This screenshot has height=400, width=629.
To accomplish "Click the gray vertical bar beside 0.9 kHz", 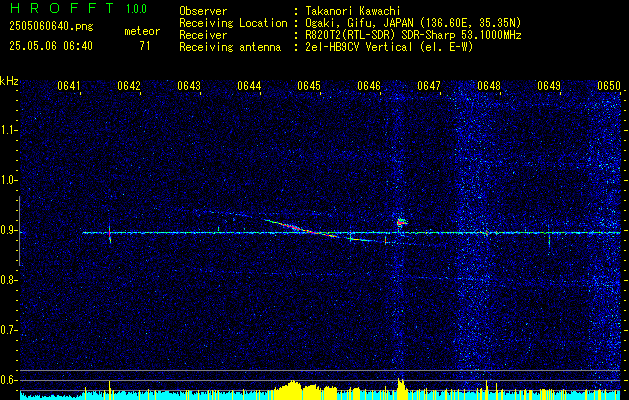I will click(x=19, y=231).
